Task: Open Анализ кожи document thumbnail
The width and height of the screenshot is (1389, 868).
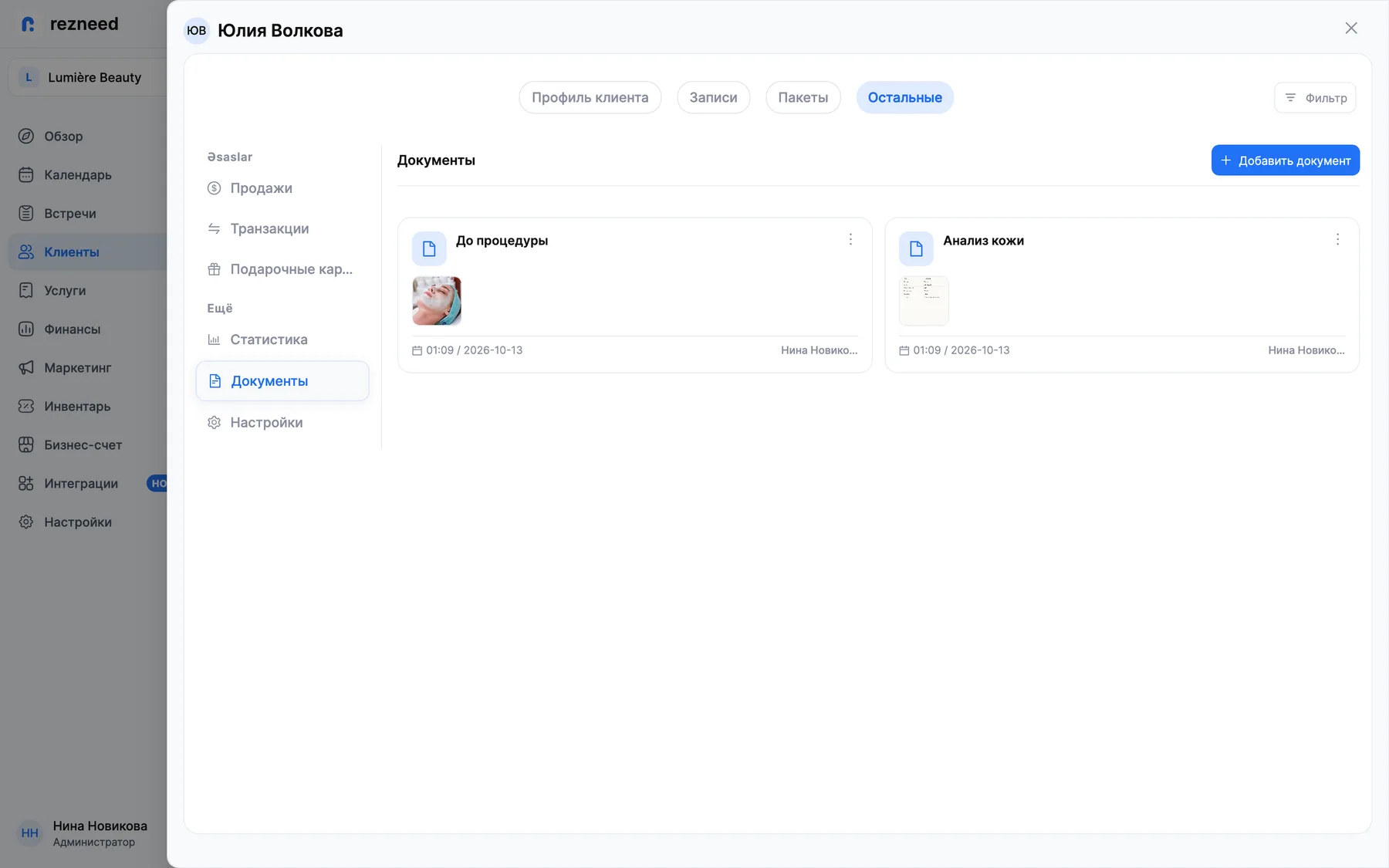Action: 924,301
